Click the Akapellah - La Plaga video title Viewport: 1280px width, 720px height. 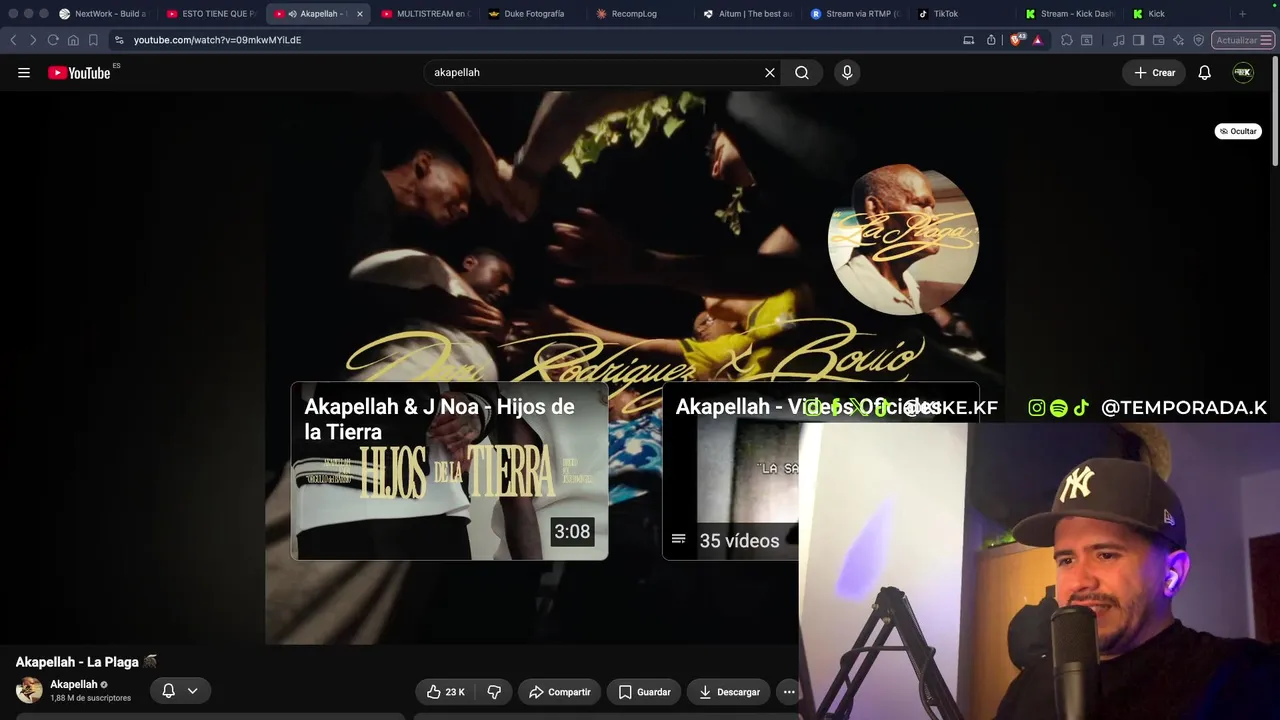coord(86,662)
